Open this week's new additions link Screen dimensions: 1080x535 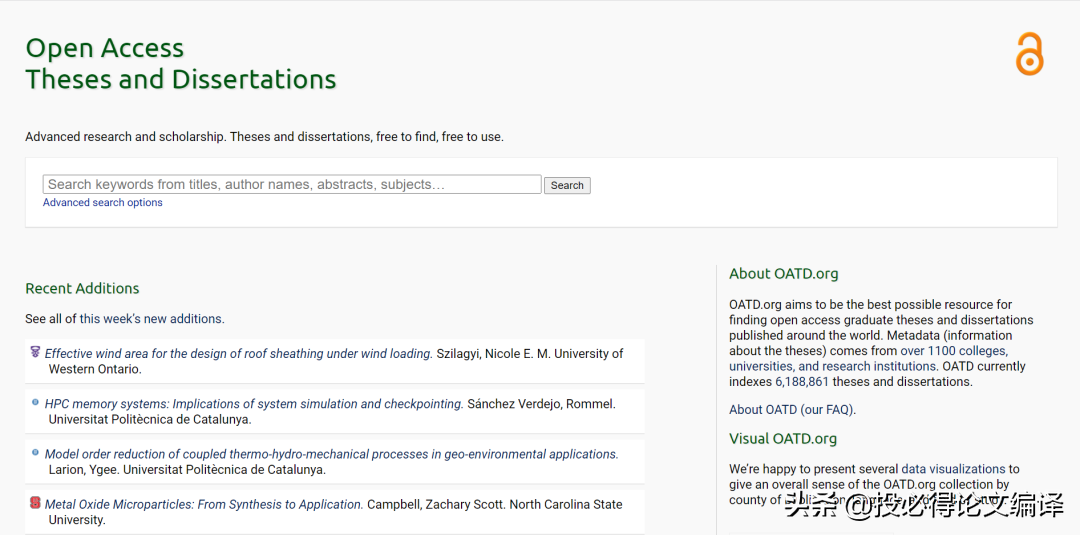click(x=151, y=319)
